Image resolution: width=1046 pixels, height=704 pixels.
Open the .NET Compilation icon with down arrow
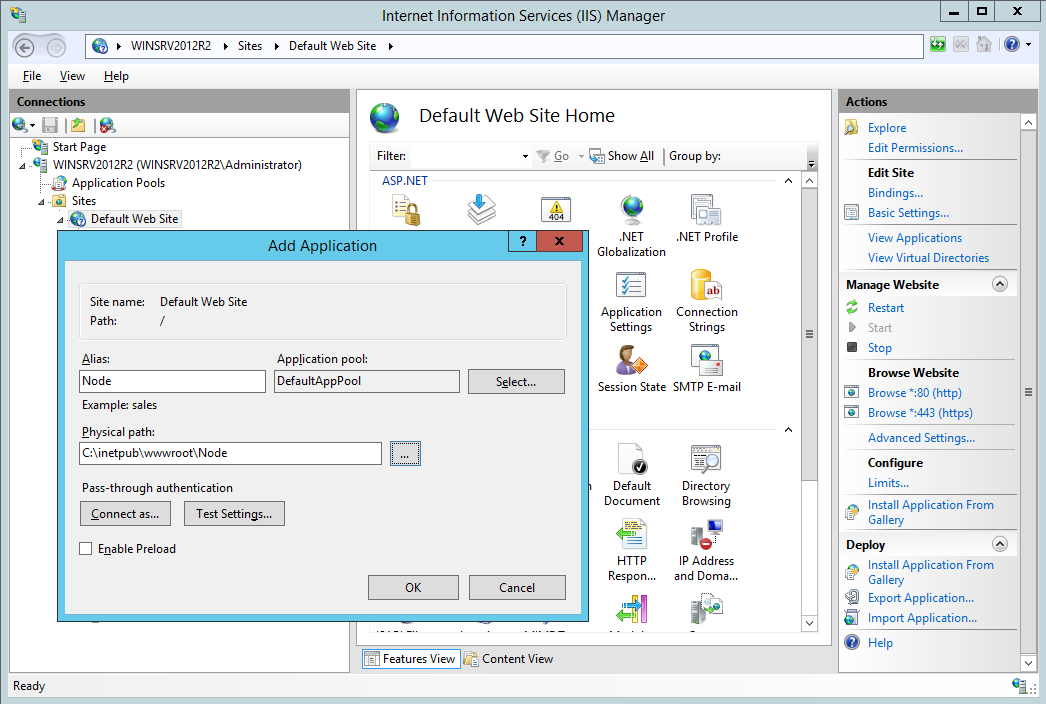tap(481, 210)
